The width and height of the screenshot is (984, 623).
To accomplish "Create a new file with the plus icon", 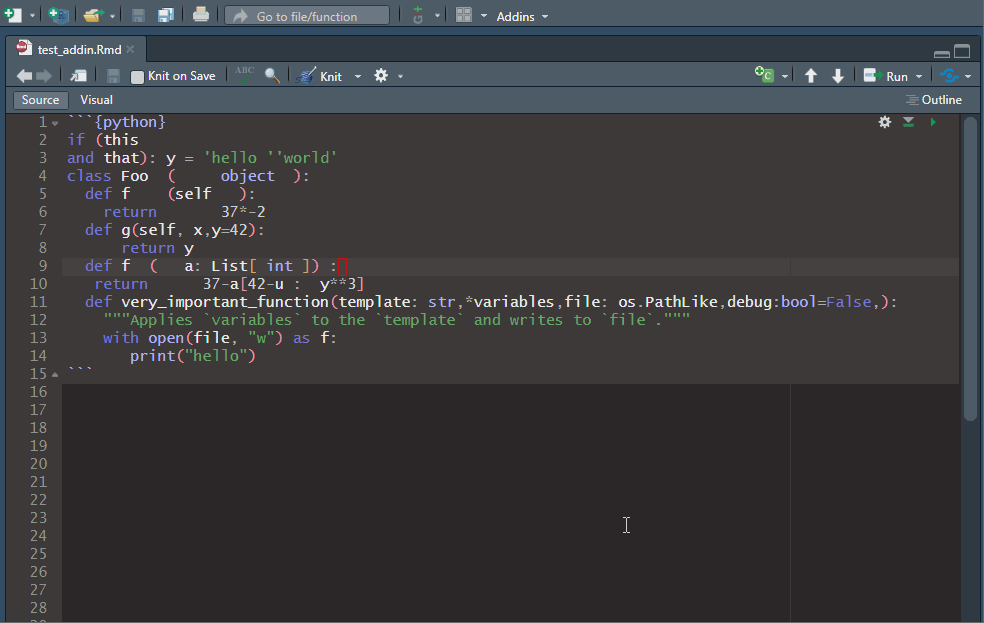I will (13, 15).
